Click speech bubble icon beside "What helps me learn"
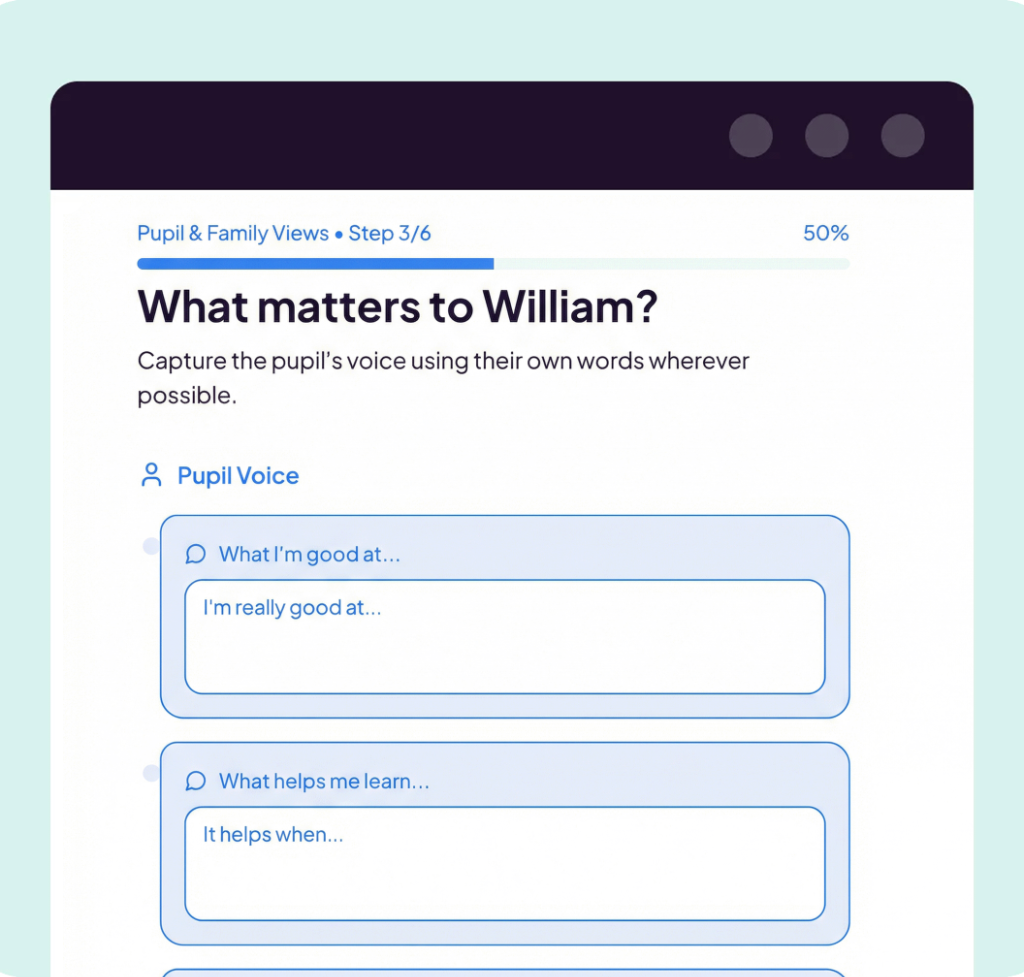 click(x=196, y=781)
